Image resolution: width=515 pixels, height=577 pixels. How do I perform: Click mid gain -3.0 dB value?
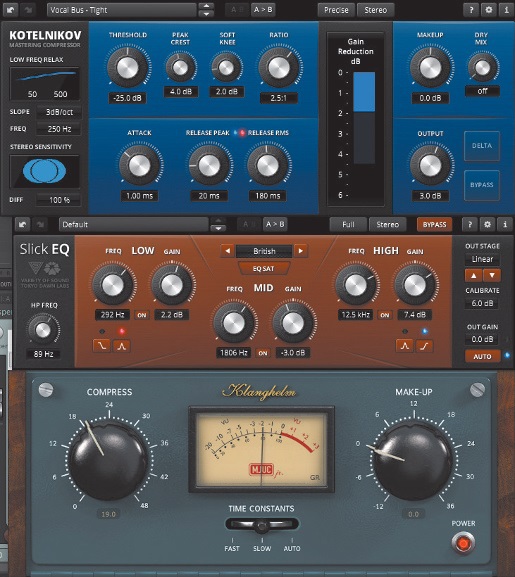(293, 353)
